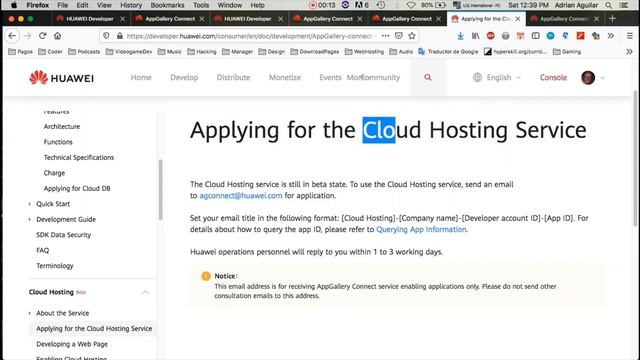The width and height of the screenshot is (640, 360).
Task: Open the Architecture sidebar page
Action: click(62, 127)
